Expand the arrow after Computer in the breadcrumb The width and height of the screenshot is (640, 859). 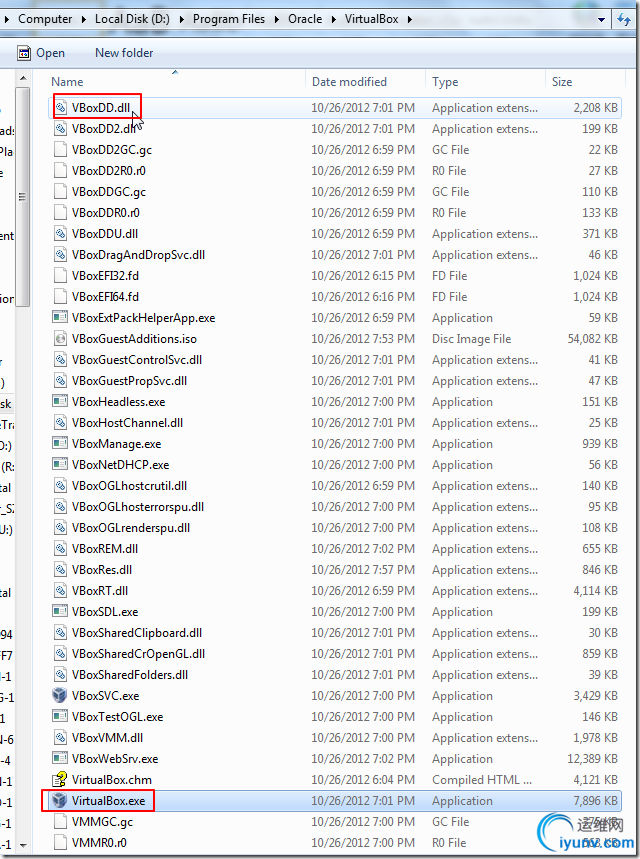(84, 19)
